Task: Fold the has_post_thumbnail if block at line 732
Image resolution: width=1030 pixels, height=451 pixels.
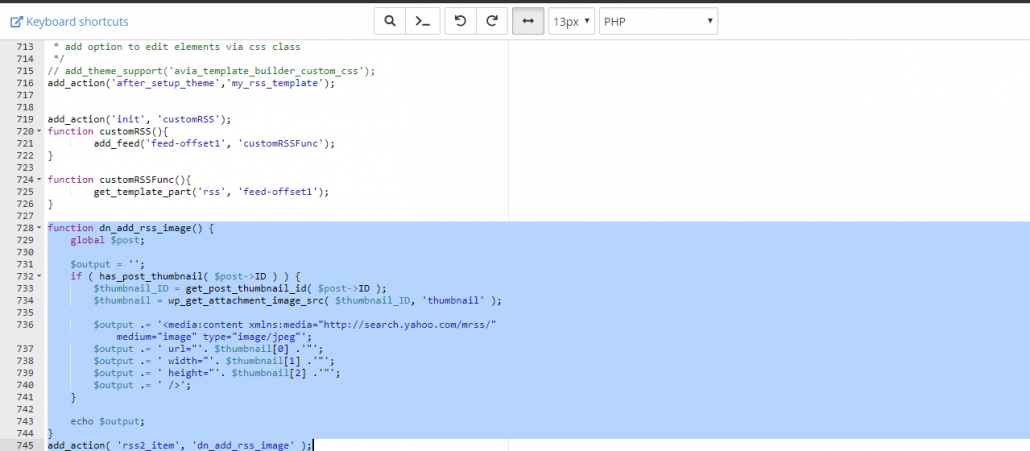Action: [38, 276]
